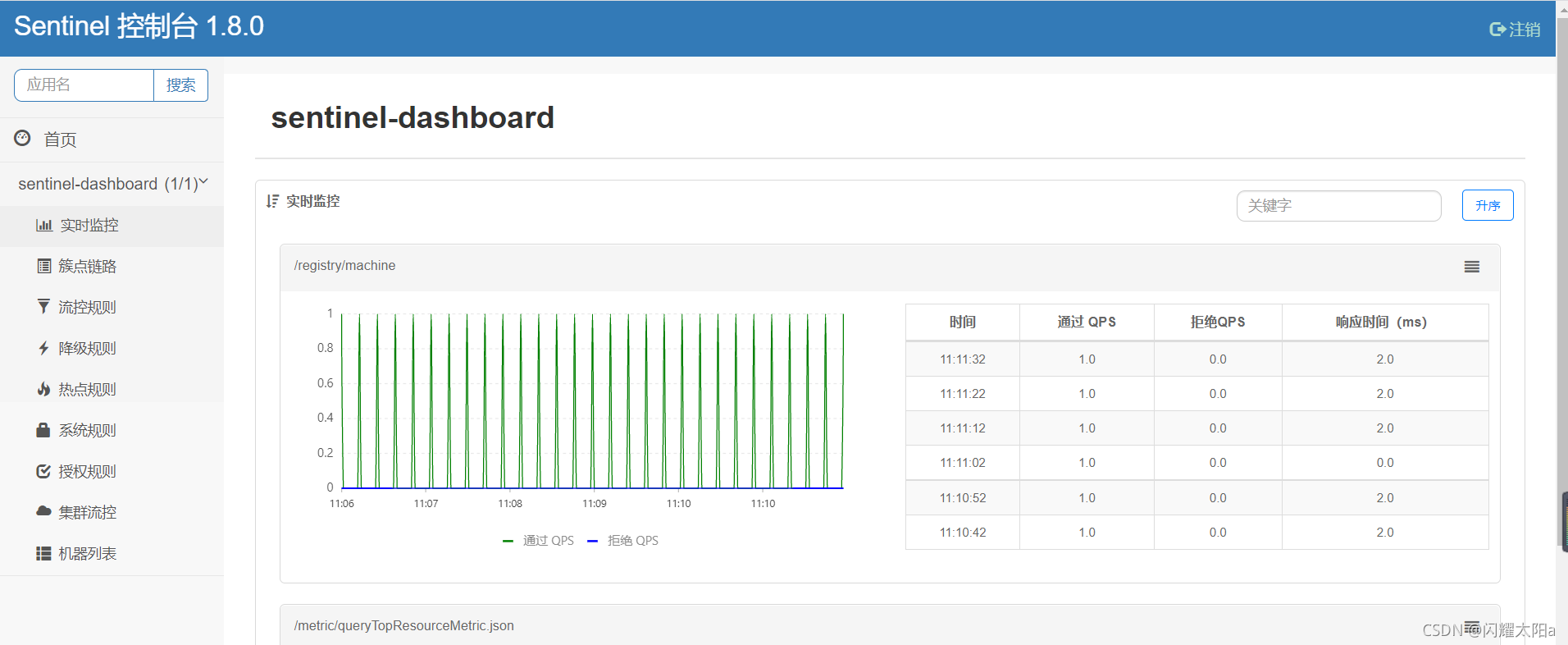Click the check-square icon for 授权规则
Screen dimensions: 1568x645
pyautogui.click(x=44, y=471)
